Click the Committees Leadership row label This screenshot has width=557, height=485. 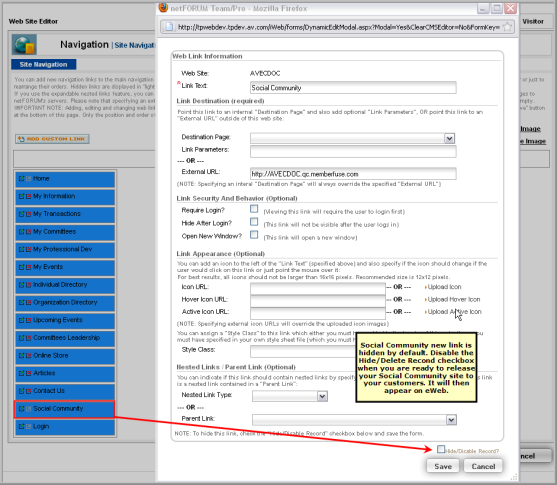click(x=66, y=338)
